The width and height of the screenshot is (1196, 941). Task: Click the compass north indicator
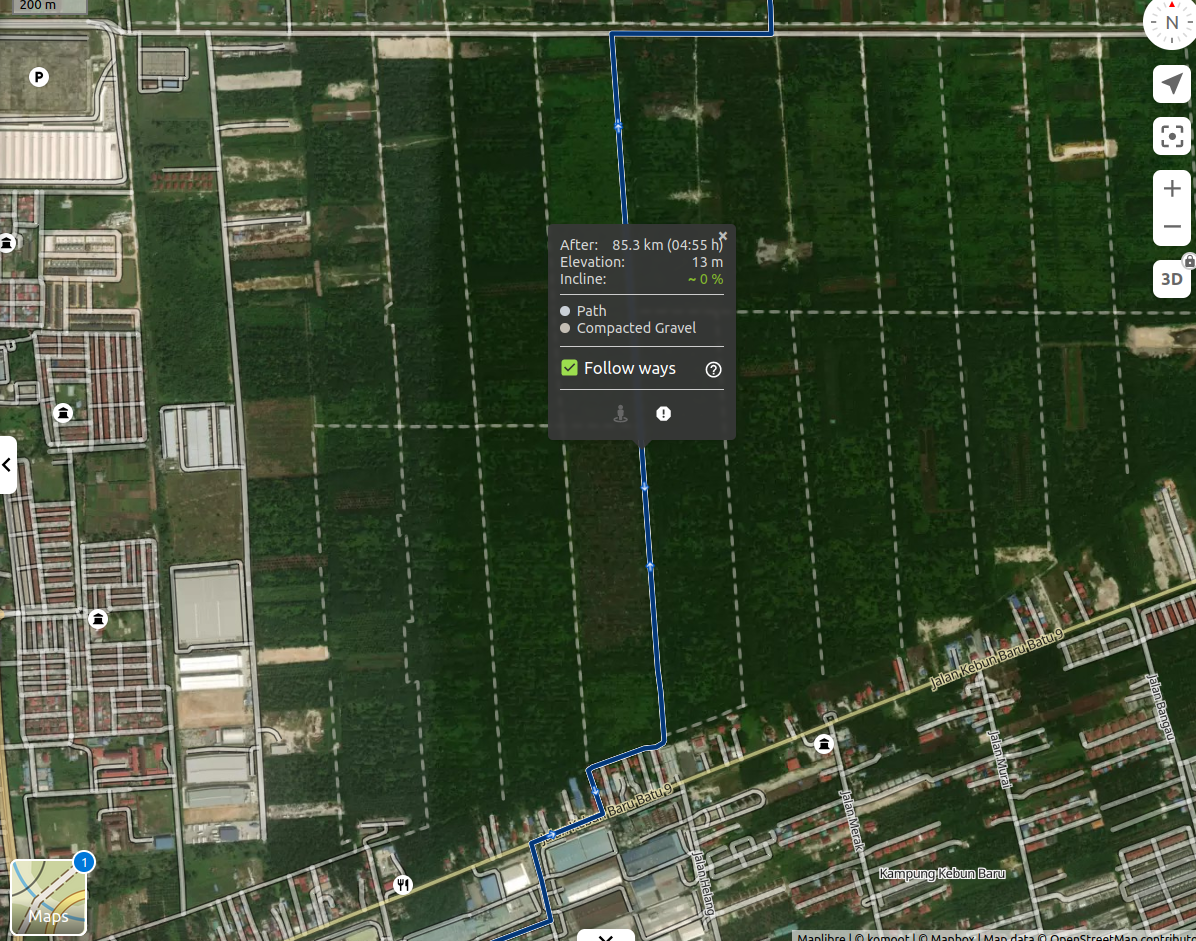coord(1171,21)
